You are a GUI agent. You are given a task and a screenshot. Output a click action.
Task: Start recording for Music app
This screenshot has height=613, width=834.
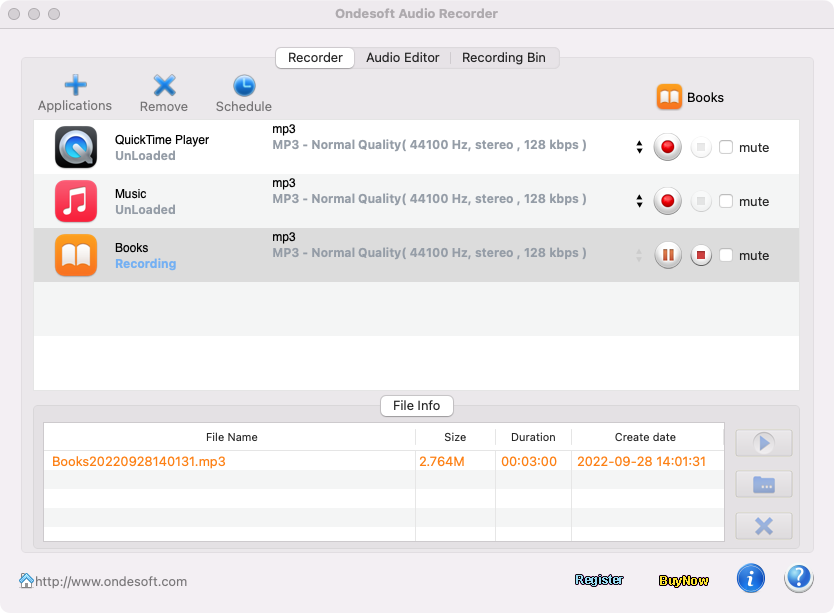[669, 201]
